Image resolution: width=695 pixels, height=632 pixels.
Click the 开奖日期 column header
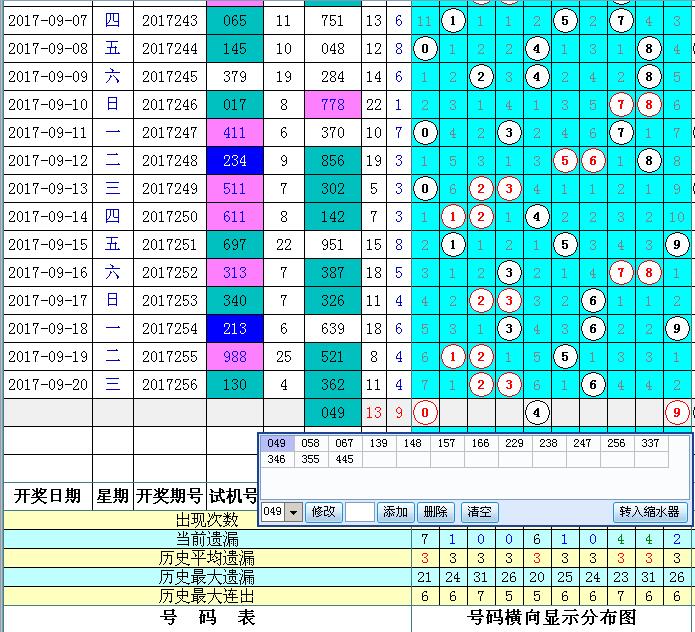pos(47,496)
